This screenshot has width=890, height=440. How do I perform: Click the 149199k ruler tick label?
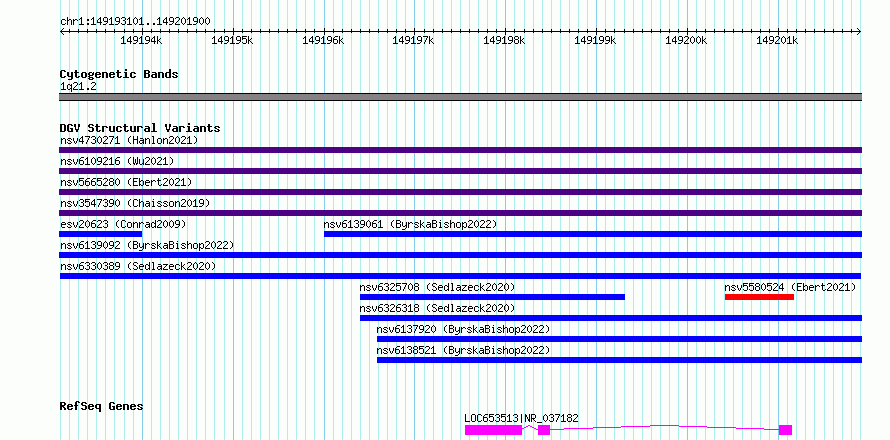click(595, 40)
